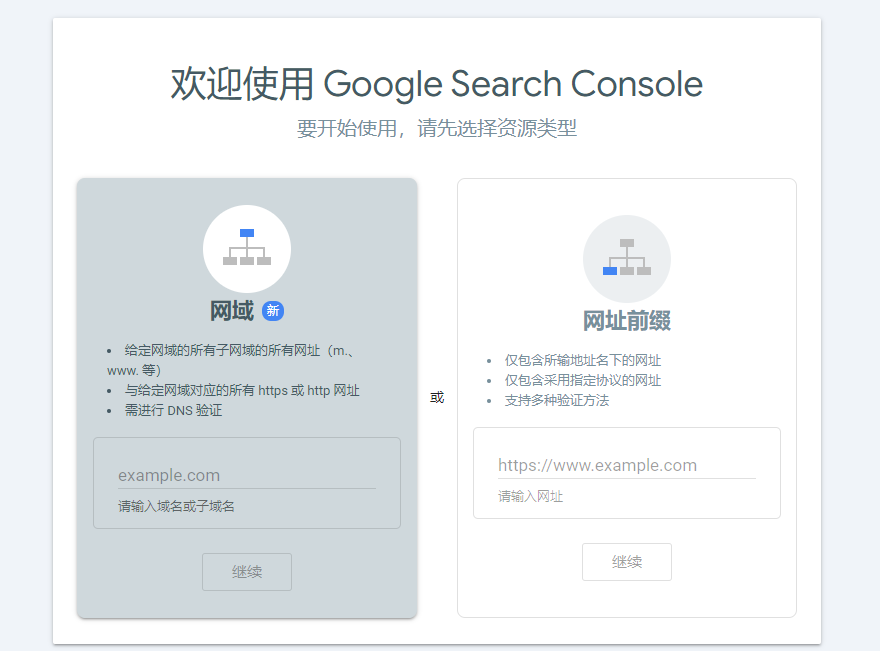Viewport: 880px width, 651px height.
Task: Click 继续 button under the 网址前缀 card
Action: [627, 562]
